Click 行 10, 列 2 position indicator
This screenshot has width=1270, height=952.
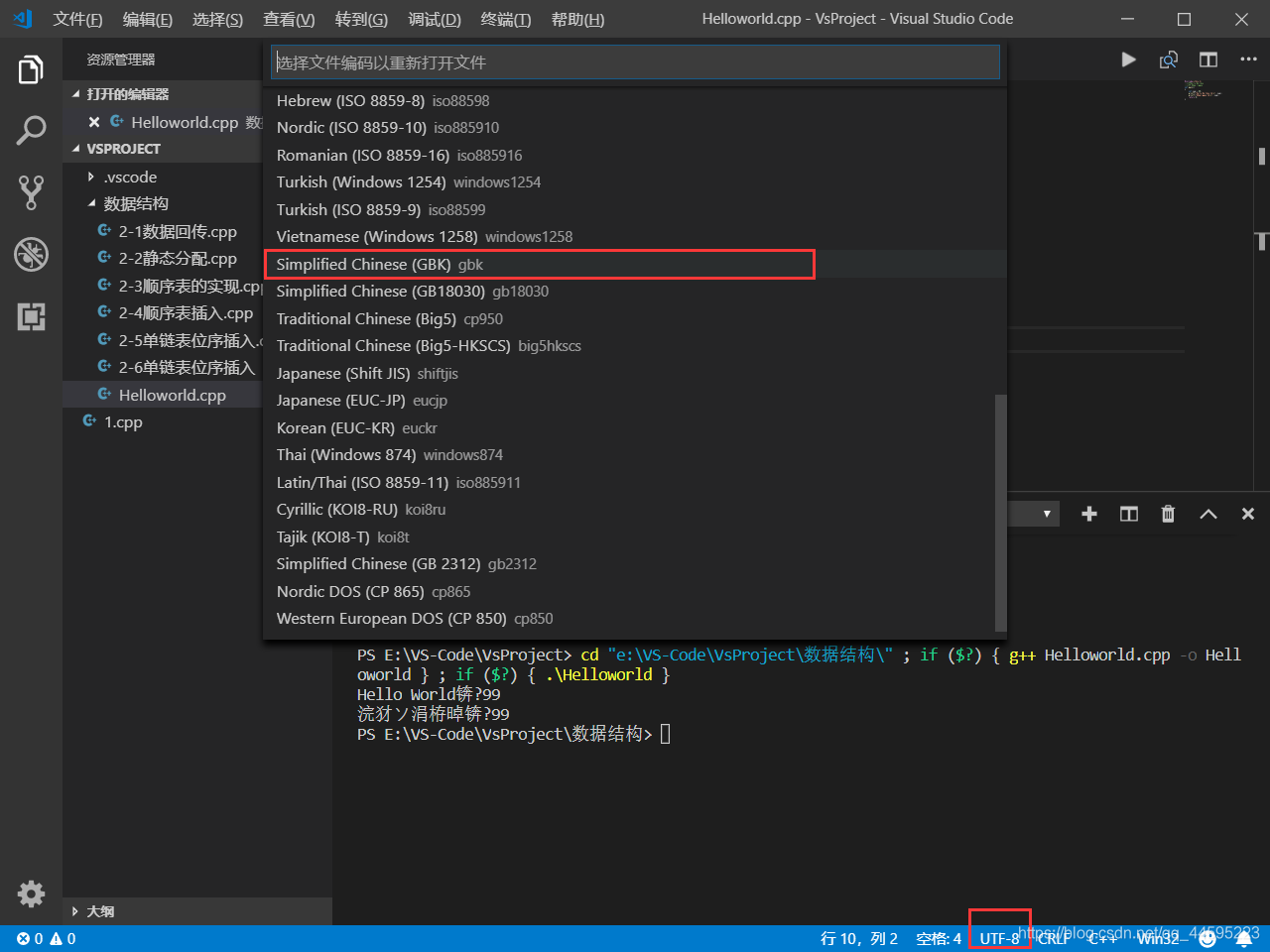pyautogui.click(x=859, y=938)
